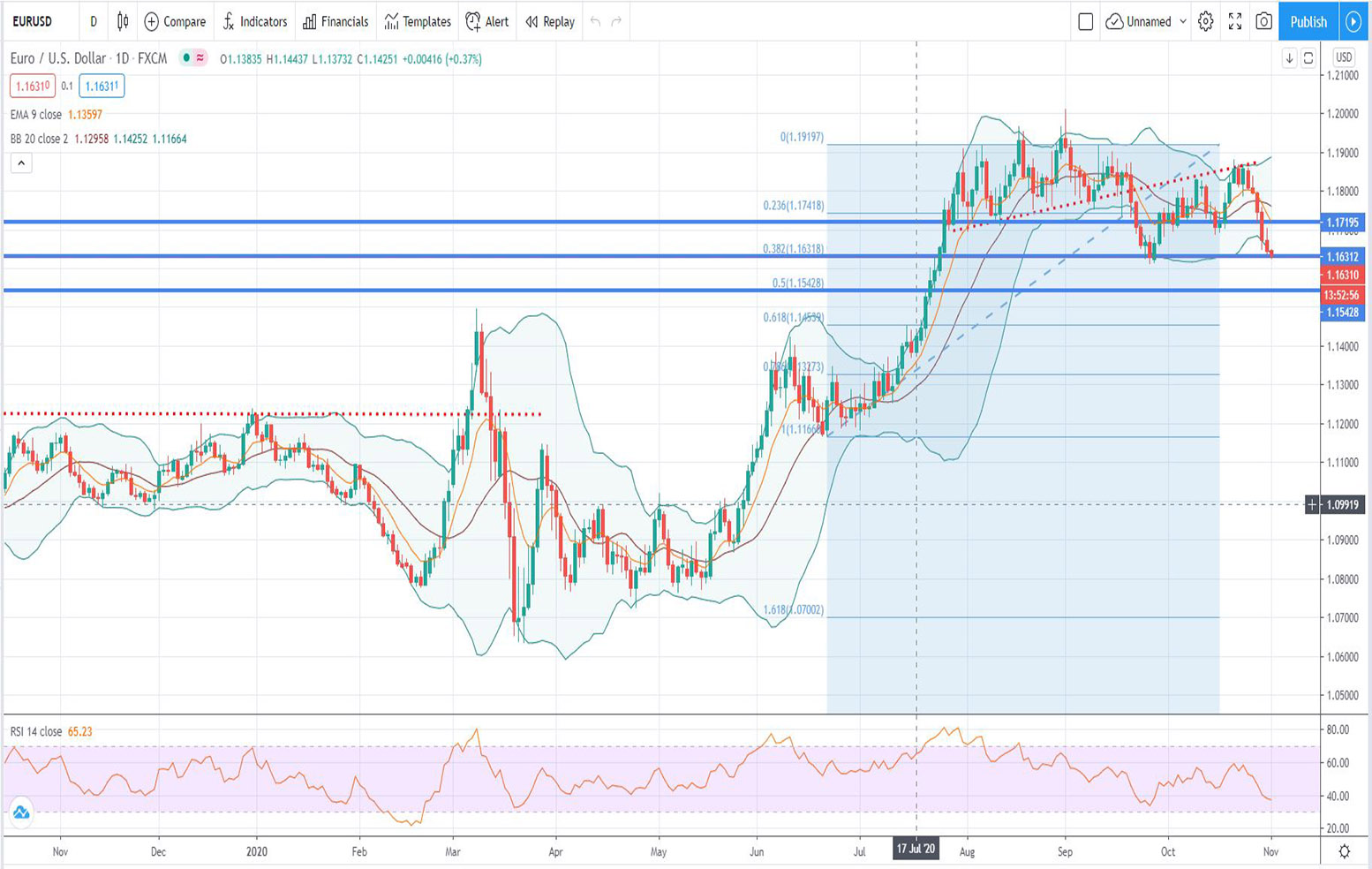This screenshot has height=869, width=1372.
Task: Open chart axis settings gear at bottom right
Action: 1344,851
